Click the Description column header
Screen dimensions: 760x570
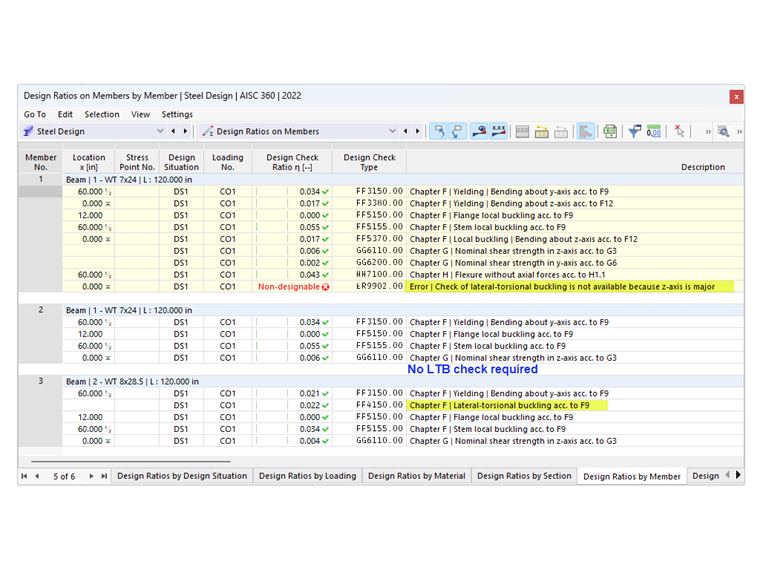575,162
